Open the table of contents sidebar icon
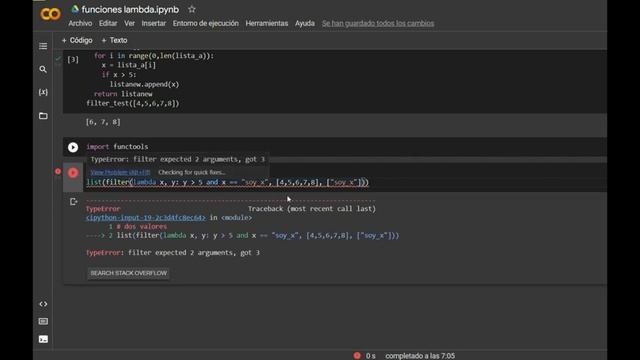Viewport: 640px width, 360px height. coord(43,46)
